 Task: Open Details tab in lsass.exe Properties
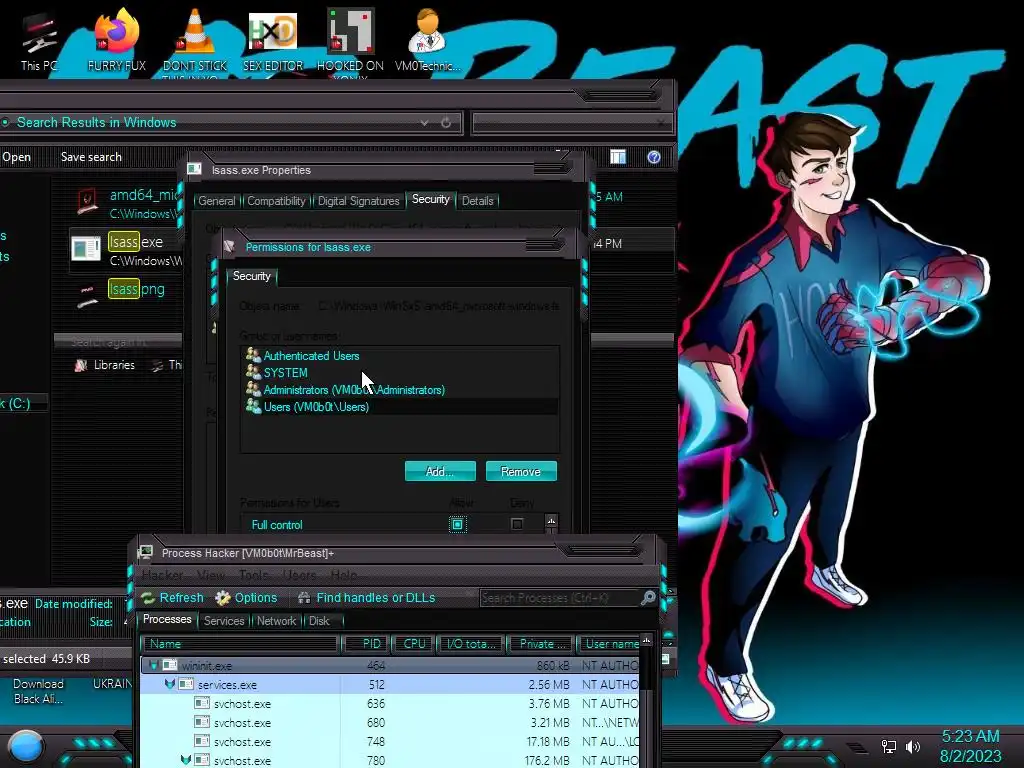[477, 200]
